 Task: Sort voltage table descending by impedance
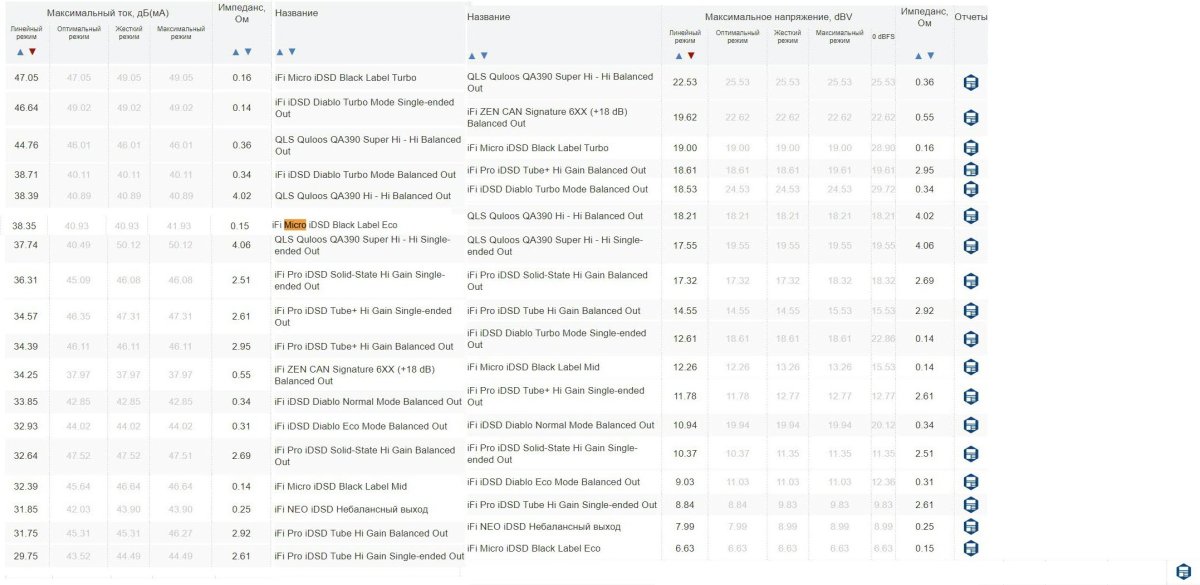tap(930, 56)
